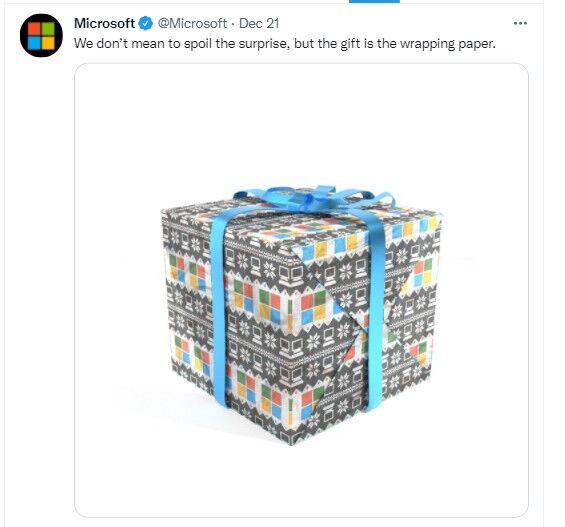Click the blank white area below the gift

pyautogui.click(x=301, y=481)
